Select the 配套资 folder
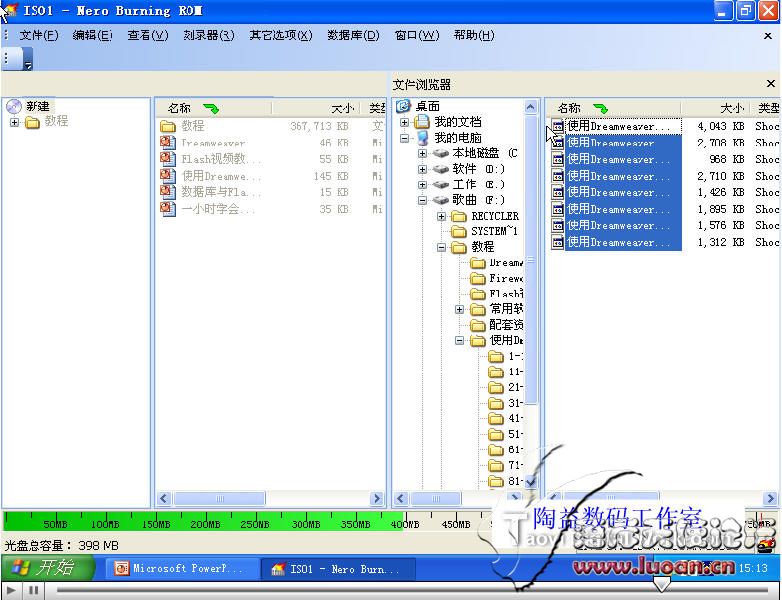 496,325
